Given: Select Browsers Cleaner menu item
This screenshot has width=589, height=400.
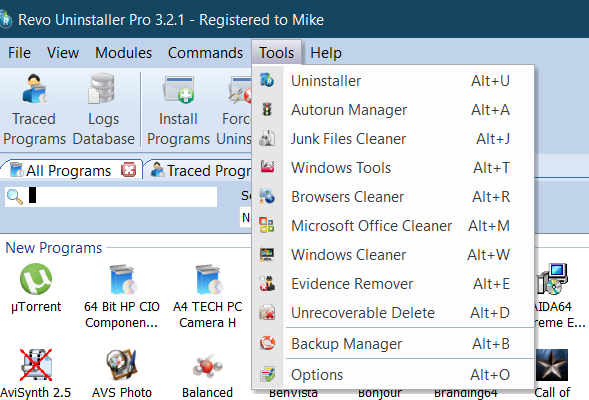Looking at the screenshot, I should click(x=393, y=196).
